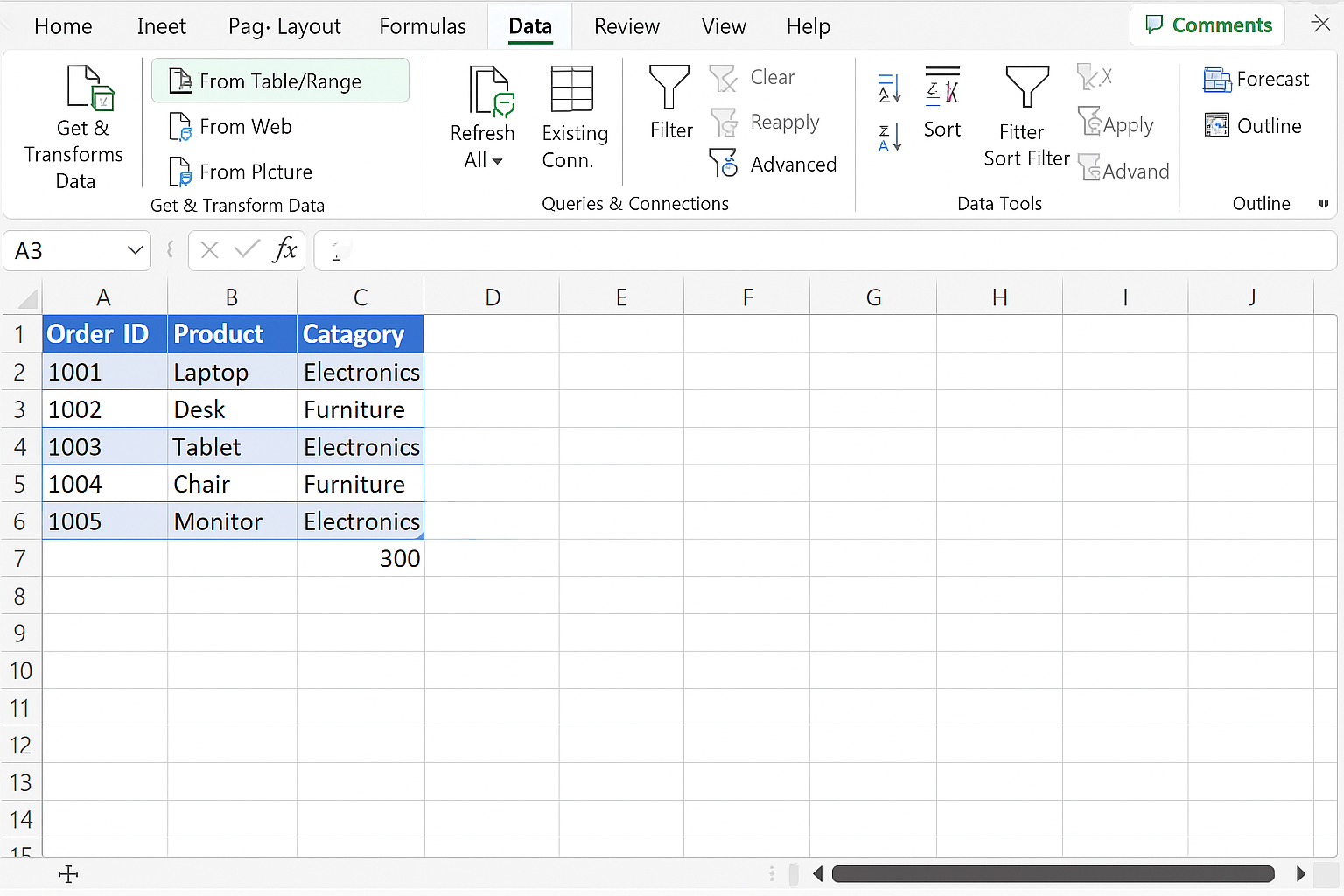Screen dimensions: 1344x896
Task: Close the ribbon pane X
Action: tap(1321, 24)
